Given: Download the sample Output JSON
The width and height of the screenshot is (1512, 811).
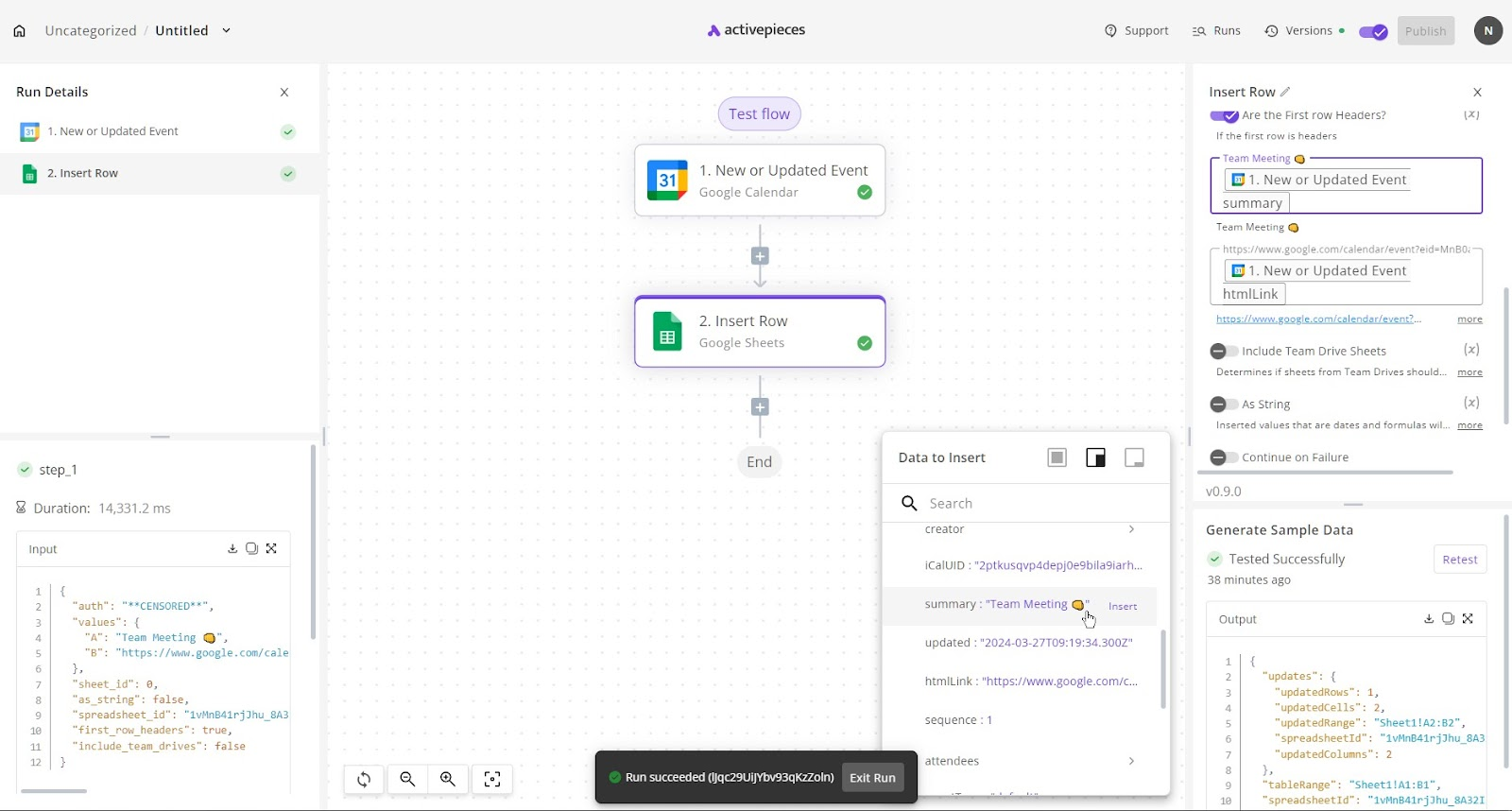Looking at the screenshot, I should (1429, 618).
